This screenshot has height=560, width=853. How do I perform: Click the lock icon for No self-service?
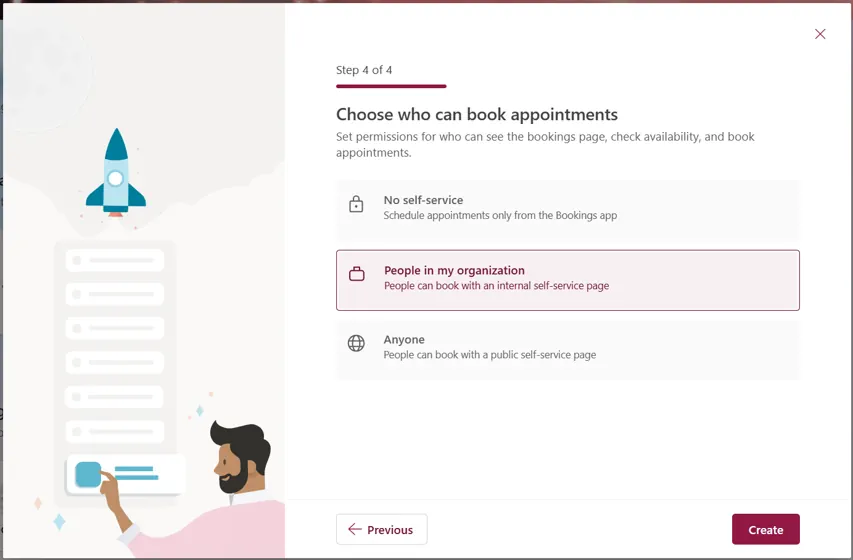[356, 204]
